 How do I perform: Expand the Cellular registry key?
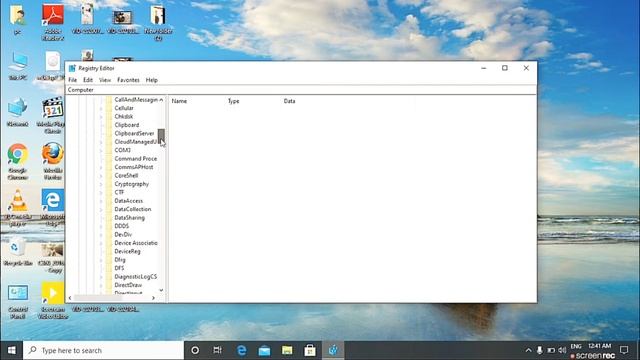[x=101, y=108]
